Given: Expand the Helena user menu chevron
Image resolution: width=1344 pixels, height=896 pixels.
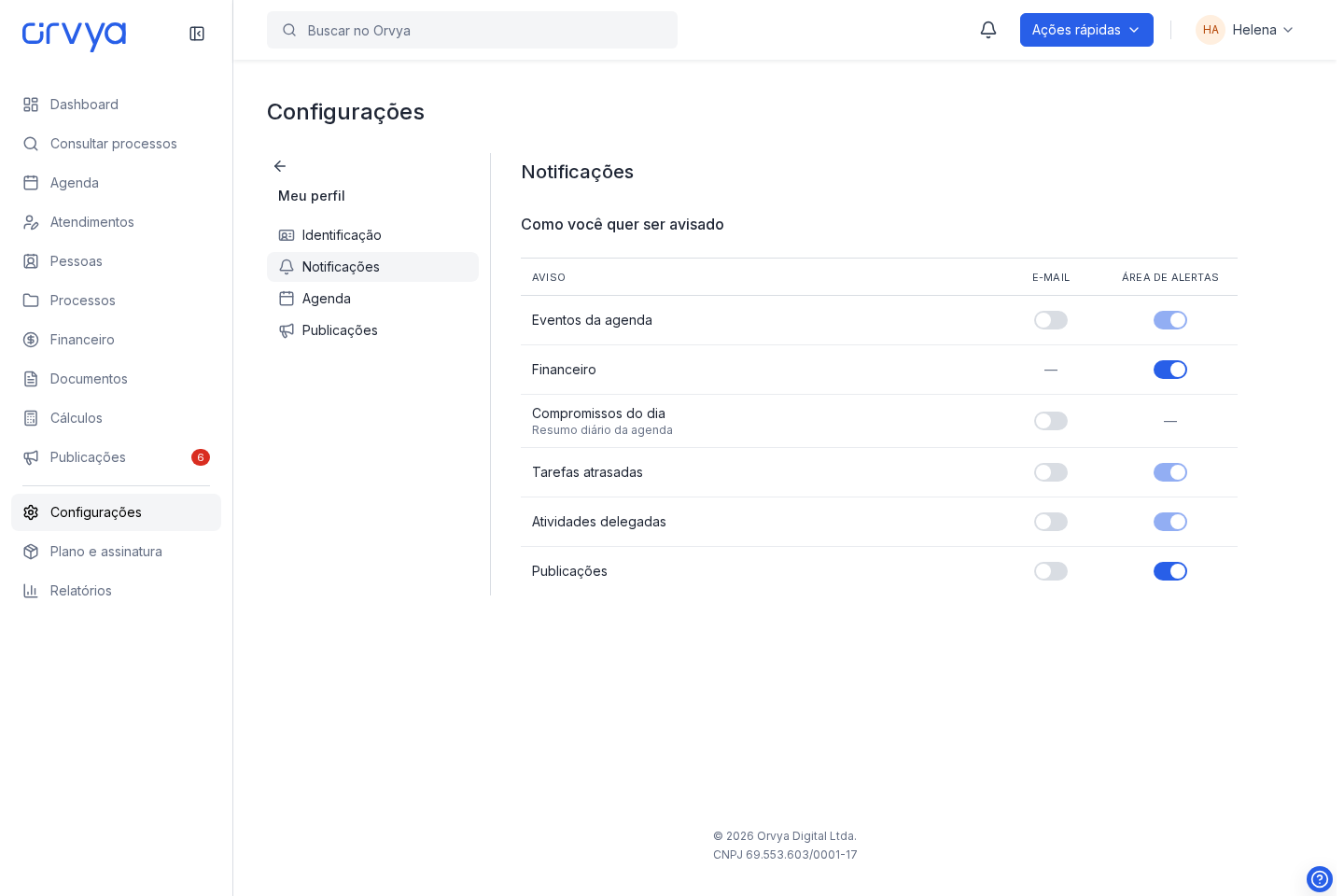Looking at the screenshot, I should point(1288,30).
